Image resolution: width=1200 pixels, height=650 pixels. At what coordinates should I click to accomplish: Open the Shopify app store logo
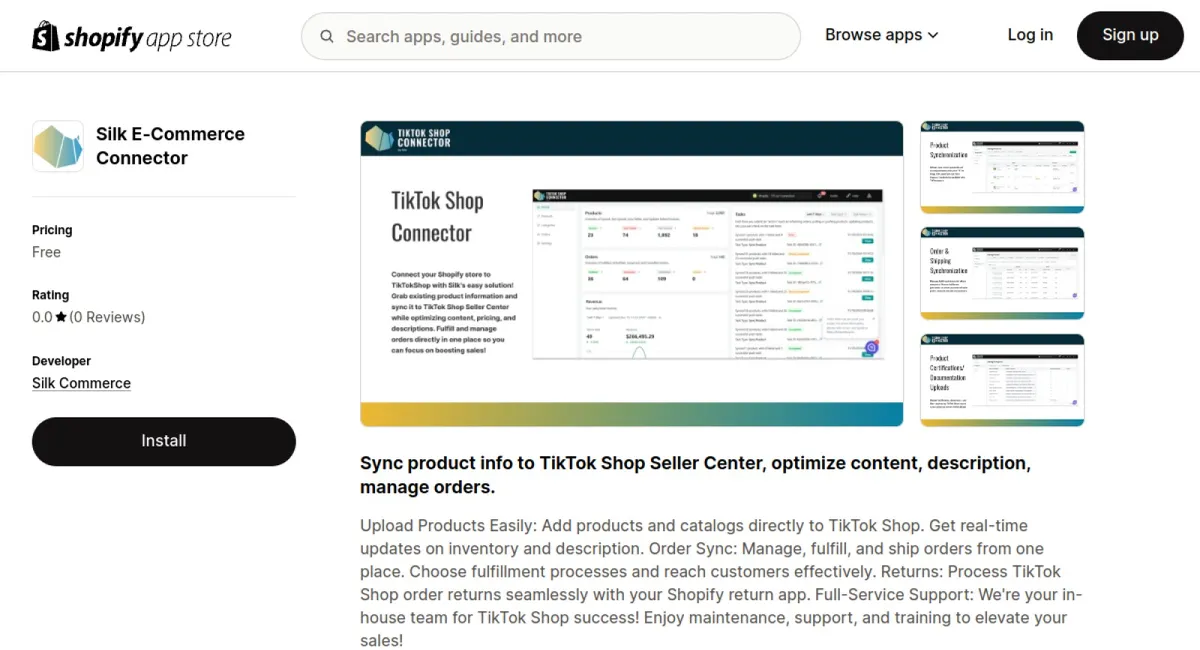(x=132, y=37)
